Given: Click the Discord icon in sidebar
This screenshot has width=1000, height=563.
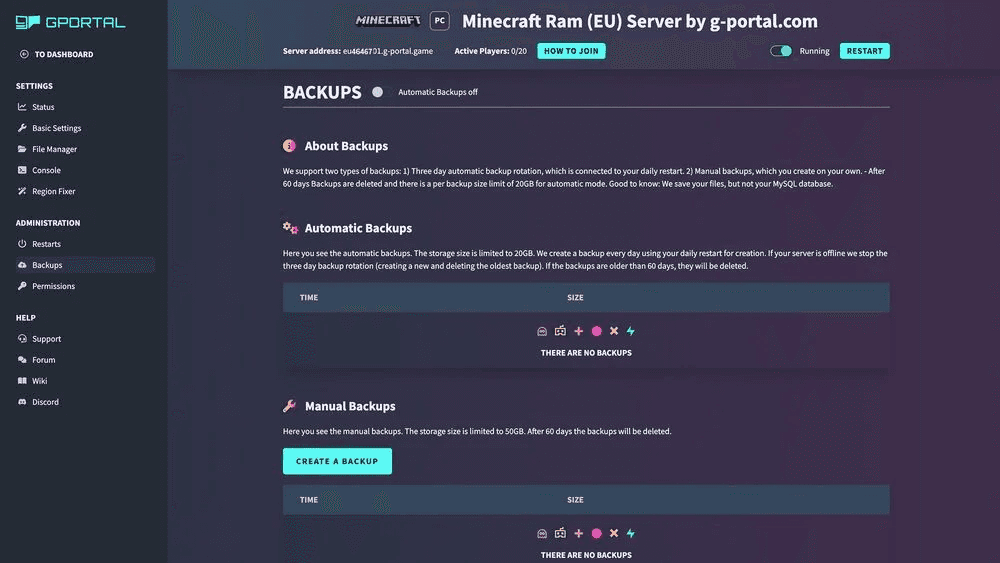Looking at the screenshot, I should pos(22,402).
